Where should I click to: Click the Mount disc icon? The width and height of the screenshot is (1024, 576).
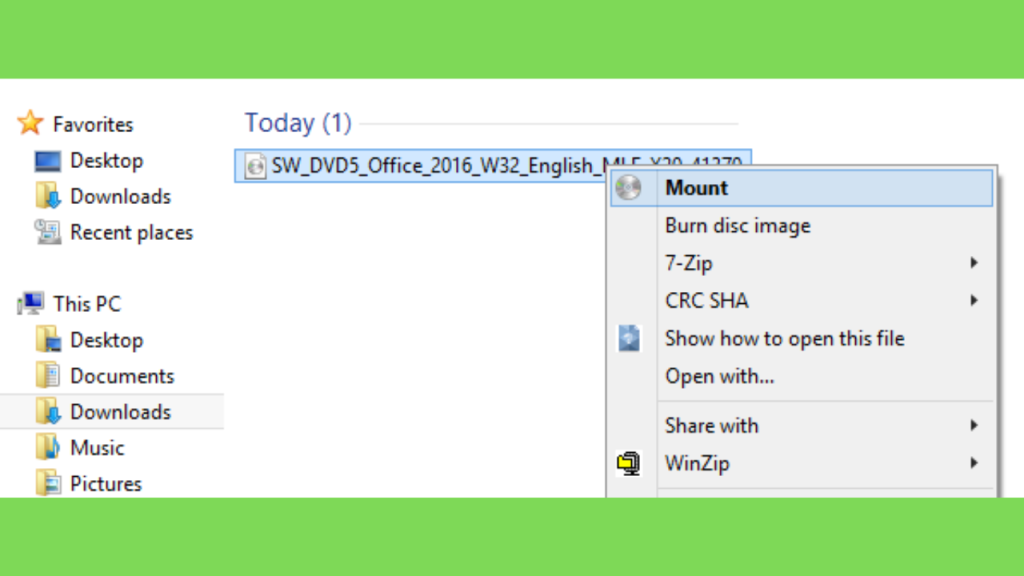point(628,188)
